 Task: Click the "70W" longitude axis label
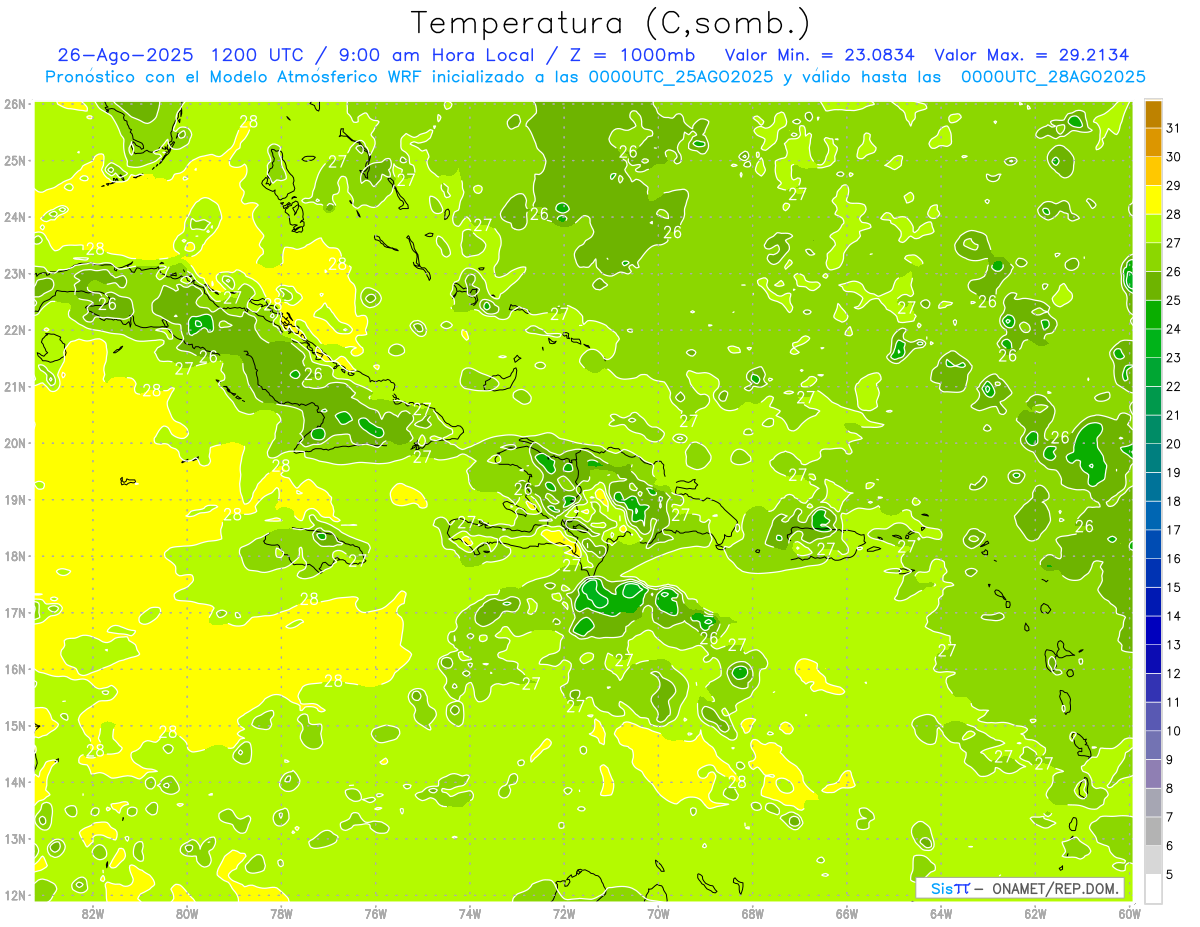(x=658, y=913)
